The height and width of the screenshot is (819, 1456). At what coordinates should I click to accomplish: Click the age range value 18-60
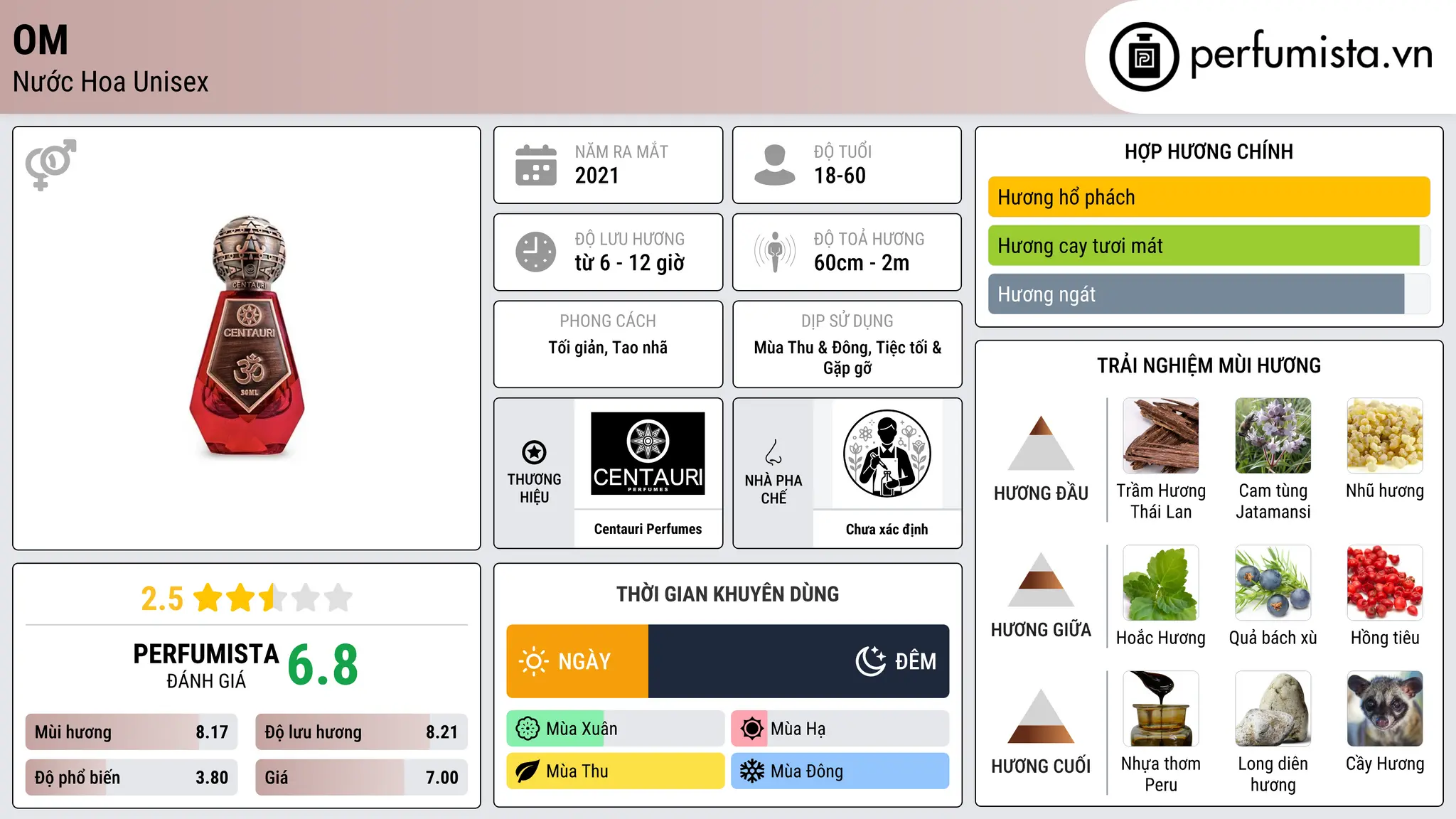[840, 176]
